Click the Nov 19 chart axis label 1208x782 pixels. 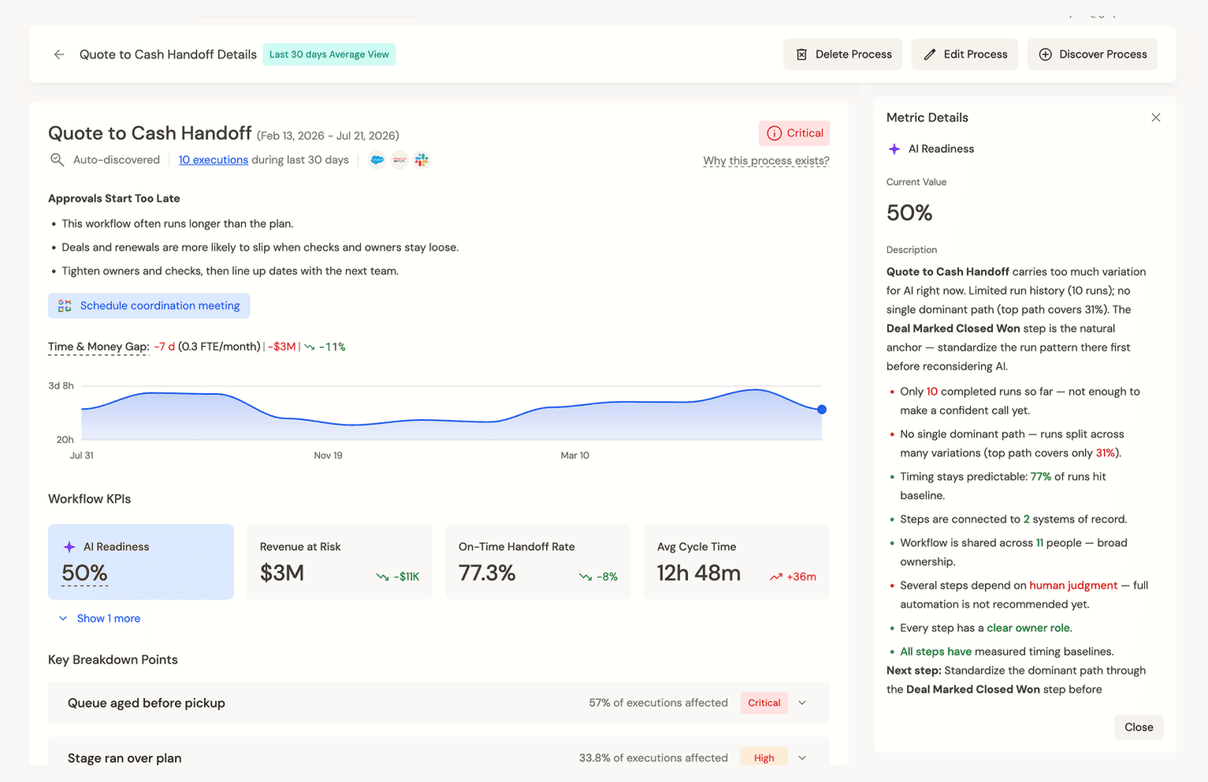(x=328, y=456)
